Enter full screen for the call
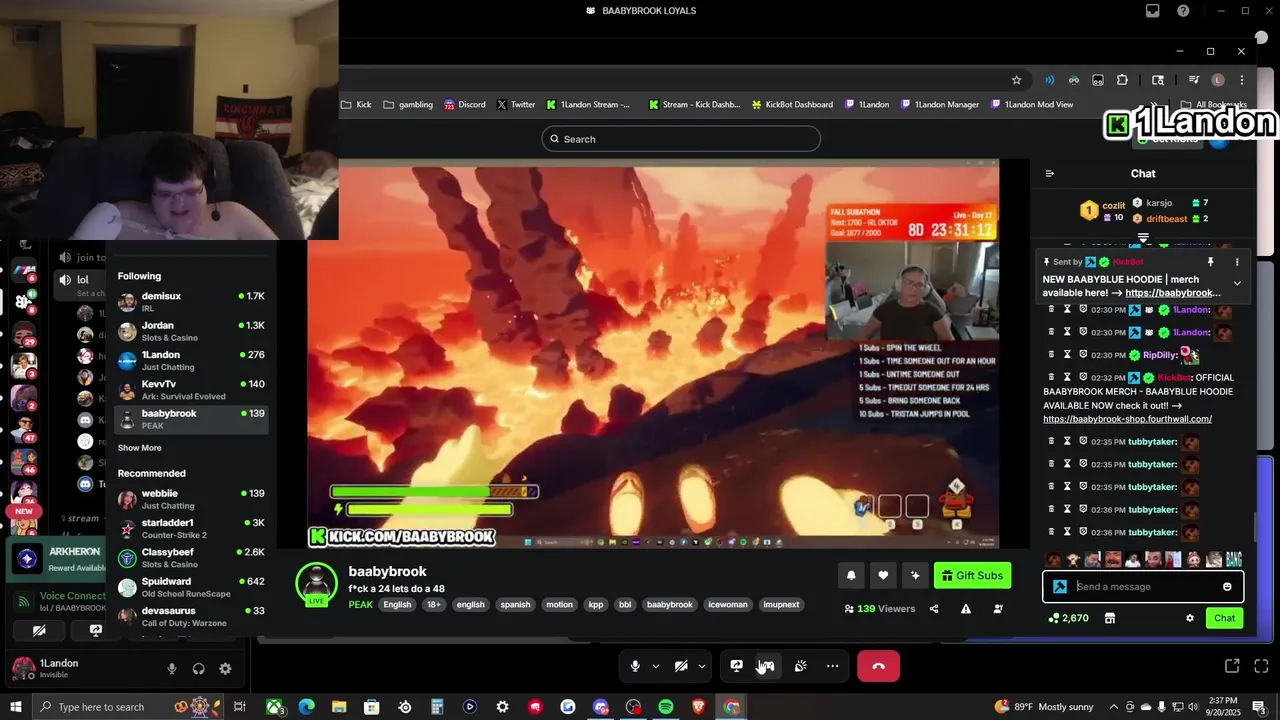The width and height of the screenshot is (1280, 720). coord(1262,666)
